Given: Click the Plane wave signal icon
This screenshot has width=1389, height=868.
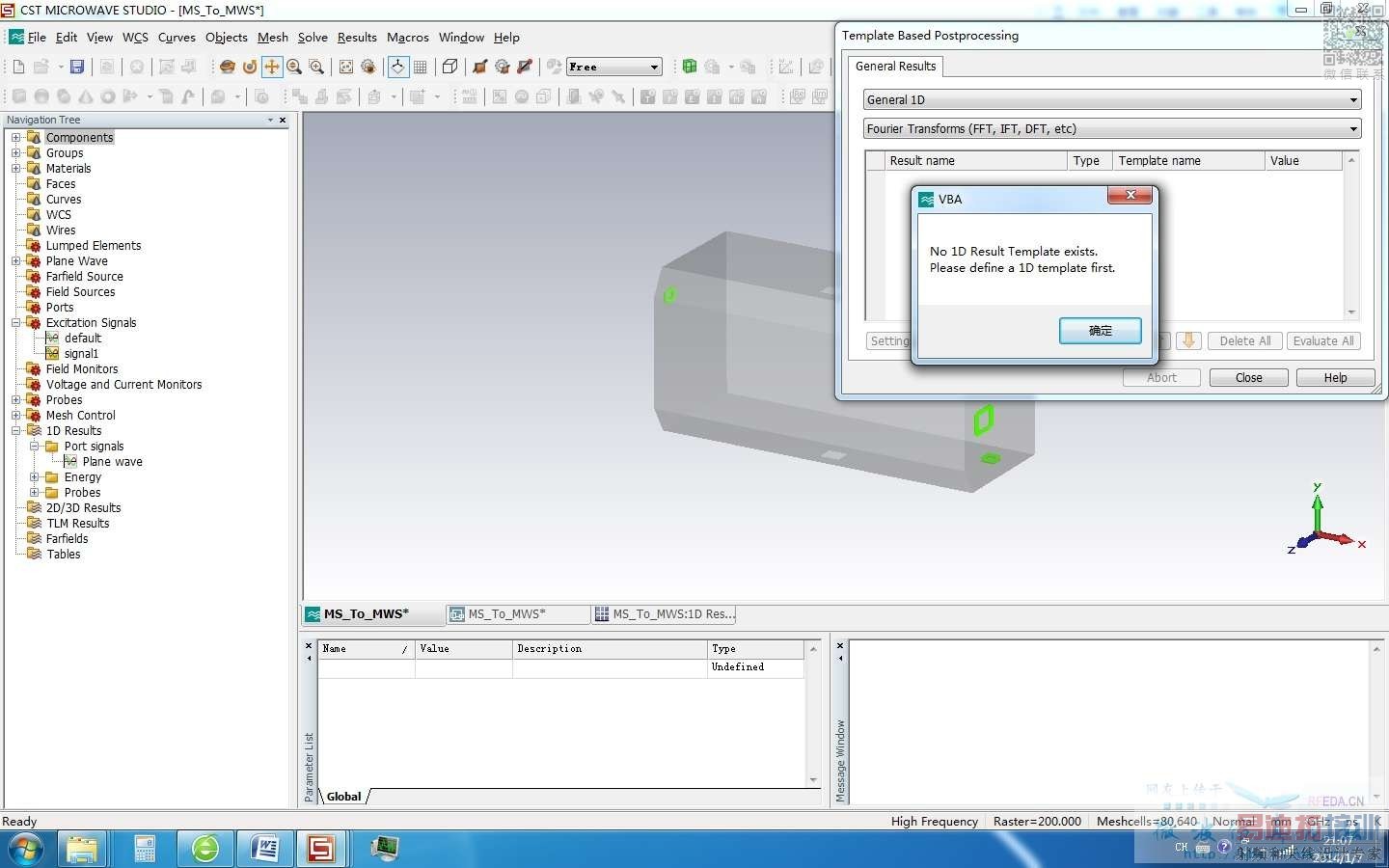Looking at the screenshot, I should tap(70, 461).
